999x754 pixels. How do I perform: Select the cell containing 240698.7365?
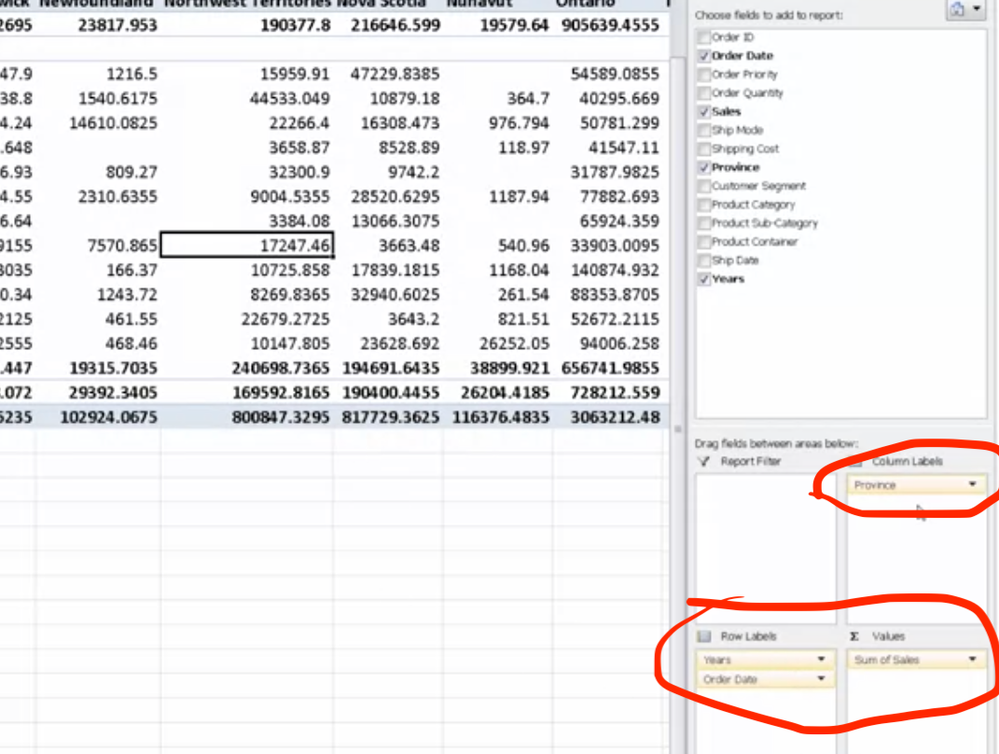[x=247, y=368]
